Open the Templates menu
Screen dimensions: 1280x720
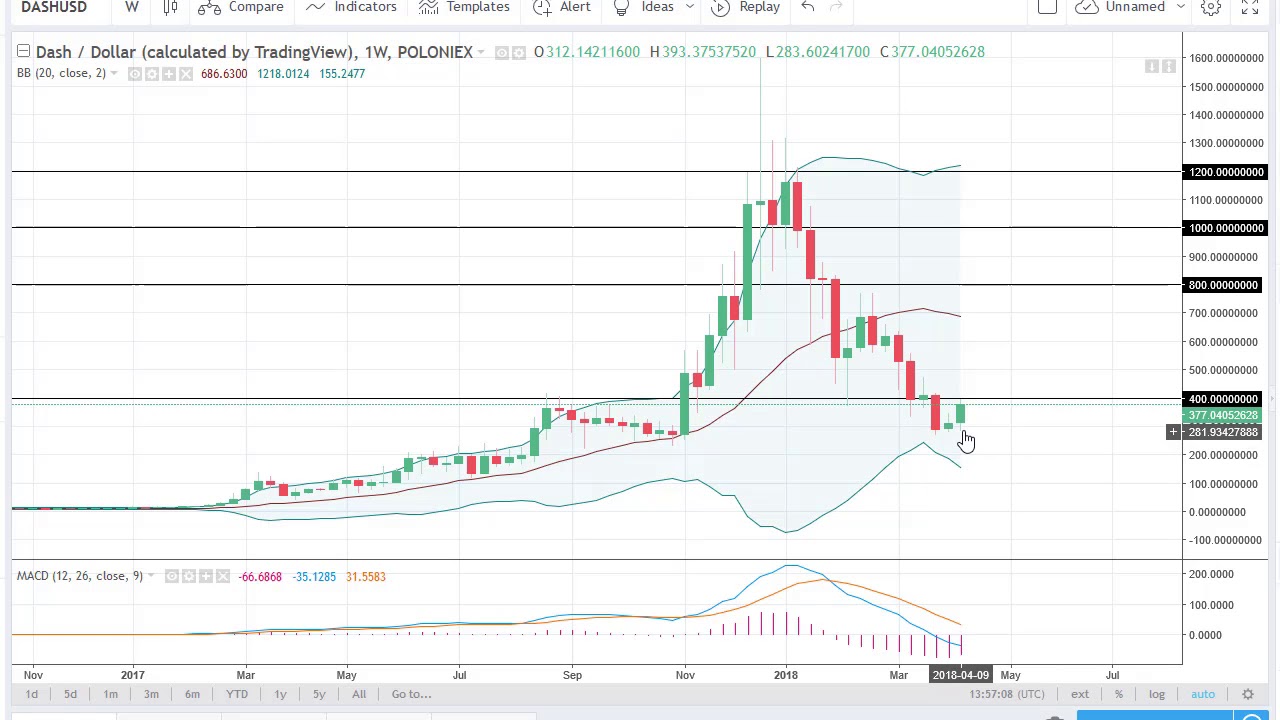point(464,7)
